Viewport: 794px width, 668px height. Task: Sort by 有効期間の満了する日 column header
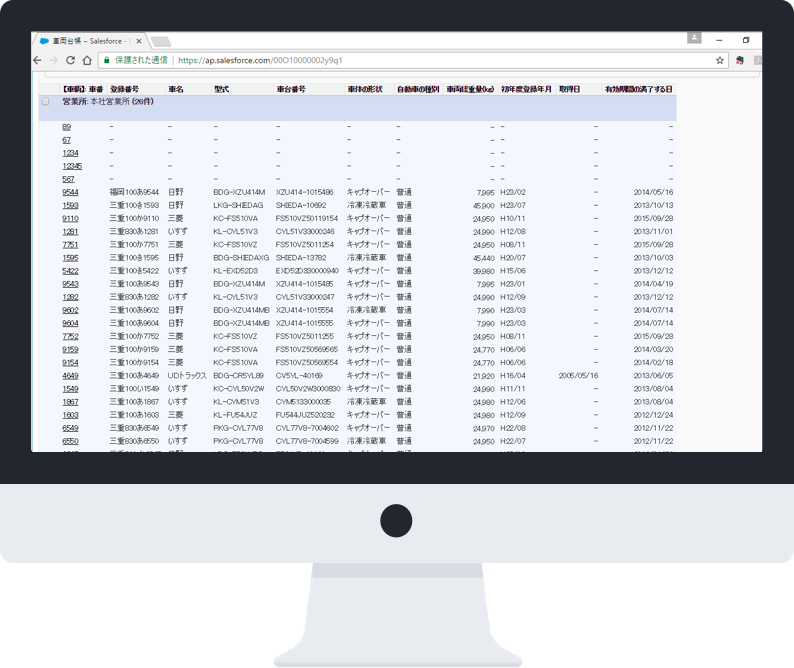tap(639, 89)
